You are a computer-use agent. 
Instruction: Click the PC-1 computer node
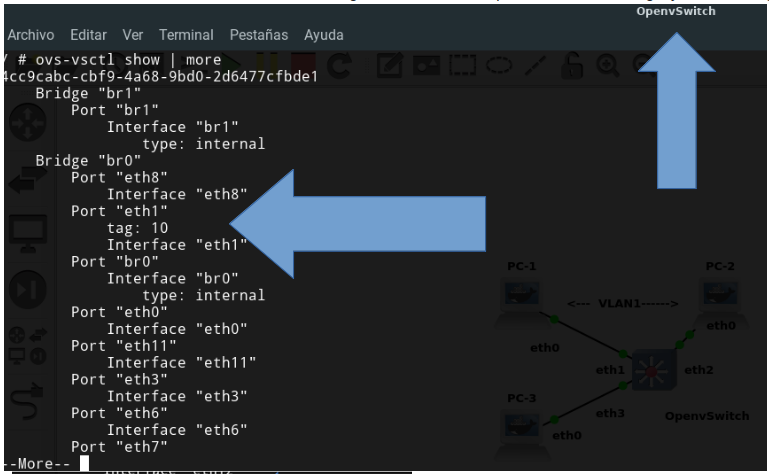[521, 294]
